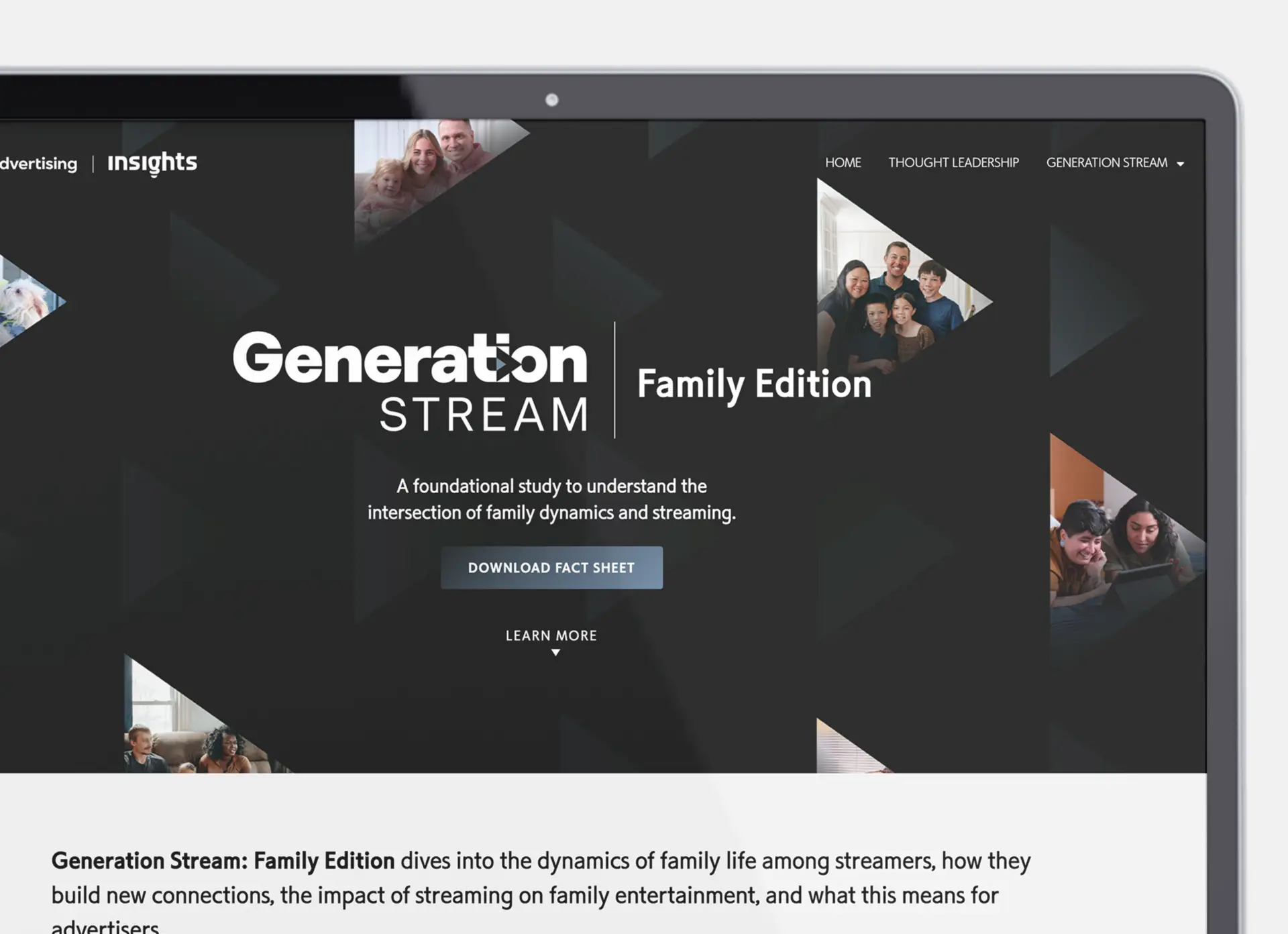1288x934 pixels.
Task: Click the gradient fill of the fact sheet button
Action: tap(551, 567)
